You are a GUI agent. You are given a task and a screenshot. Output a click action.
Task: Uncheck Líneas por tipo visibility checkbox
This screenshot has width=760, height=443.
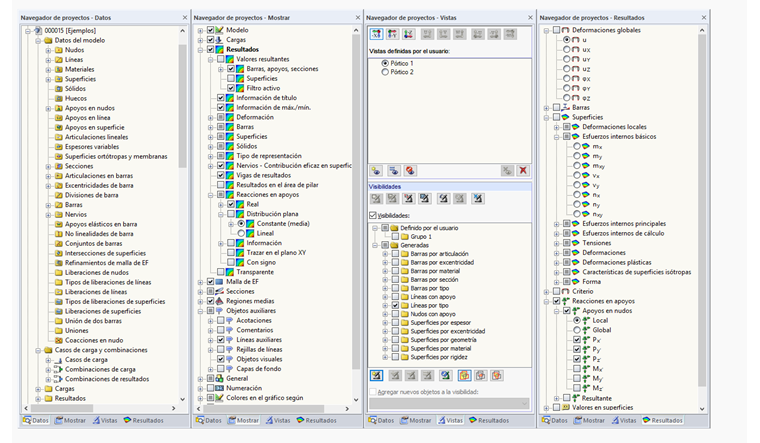395,305
